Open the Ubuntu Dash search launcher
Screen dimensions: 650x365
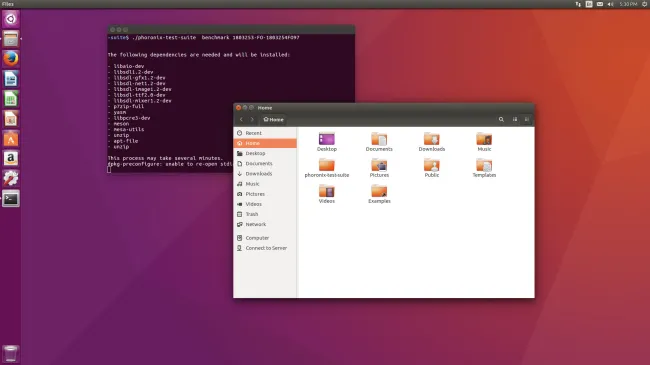point(11,19)
